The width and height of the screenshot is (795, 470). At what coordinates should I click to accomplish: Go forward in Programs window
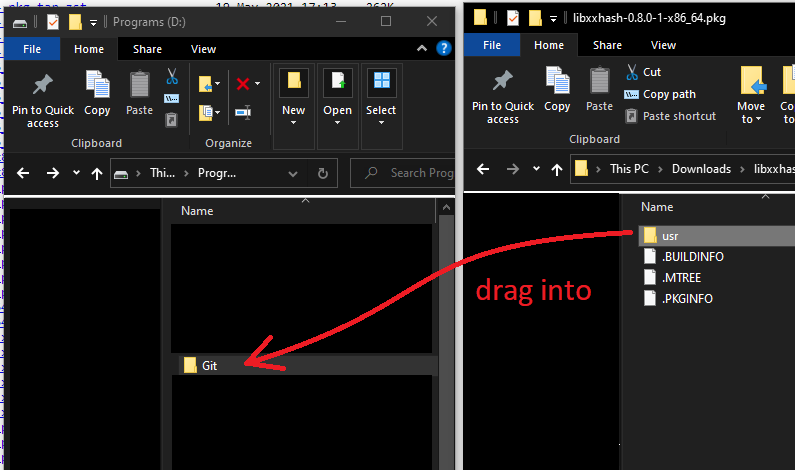(53, 173)
